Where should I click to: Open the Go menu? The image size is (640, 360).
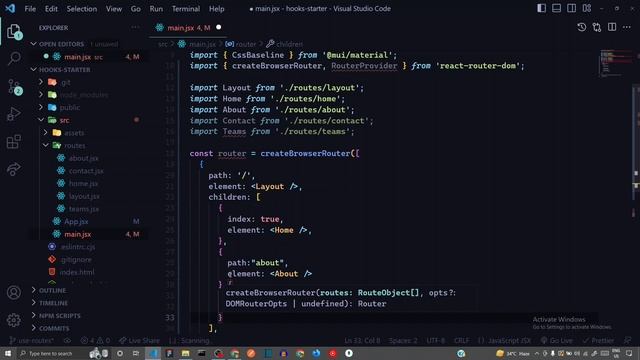[136, 9]
